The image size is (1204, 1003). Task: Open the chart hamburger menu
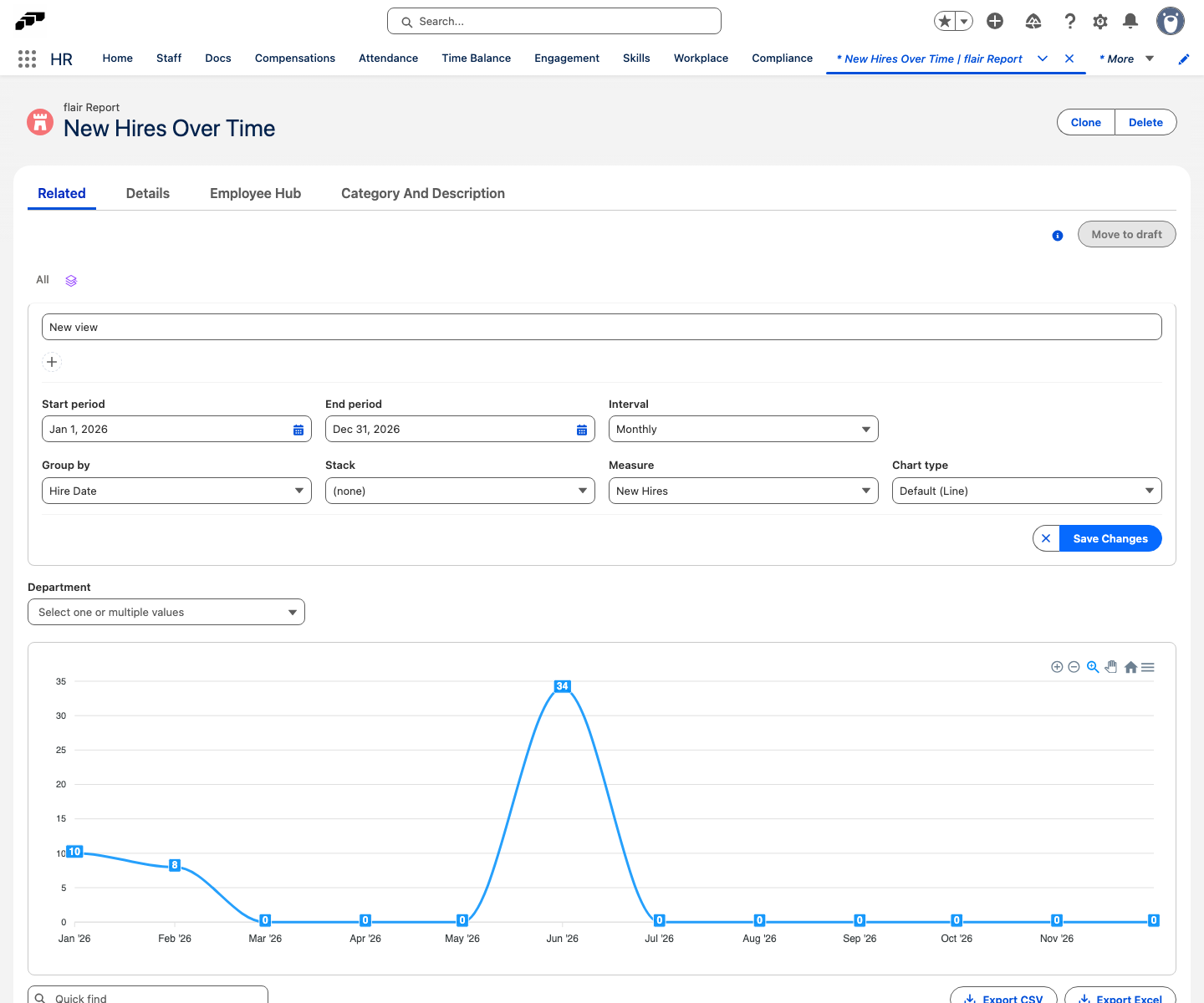click(1148, 667)
